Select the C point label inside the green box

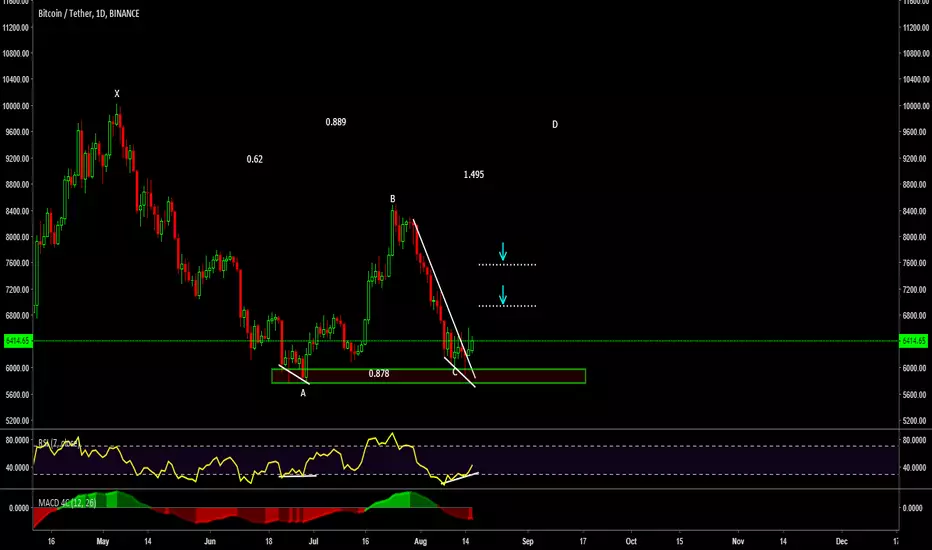(x=455, y=373)
